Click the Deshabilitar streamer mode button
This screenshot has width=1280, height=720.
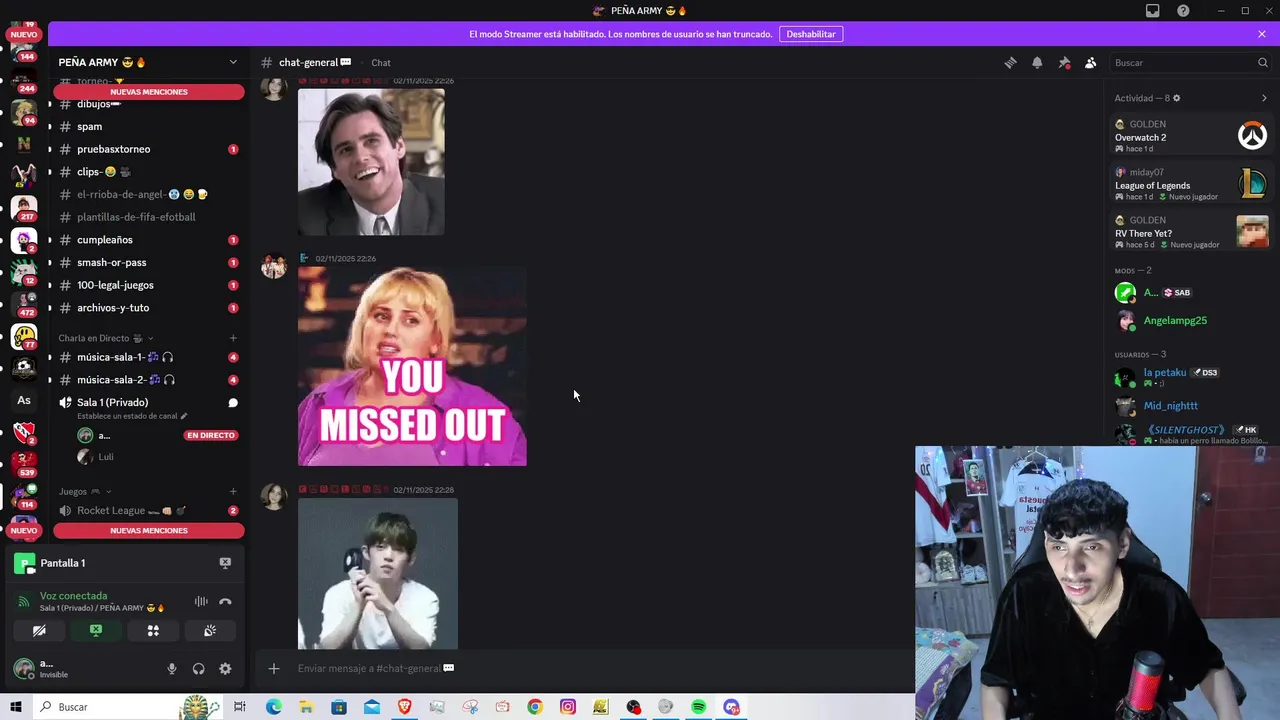tap(810, 34)
